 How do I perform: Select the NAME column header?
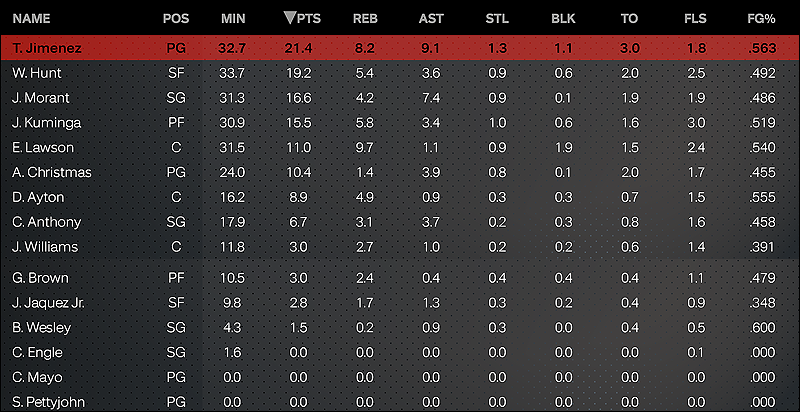pyautogui.click(x=31, y=19)
